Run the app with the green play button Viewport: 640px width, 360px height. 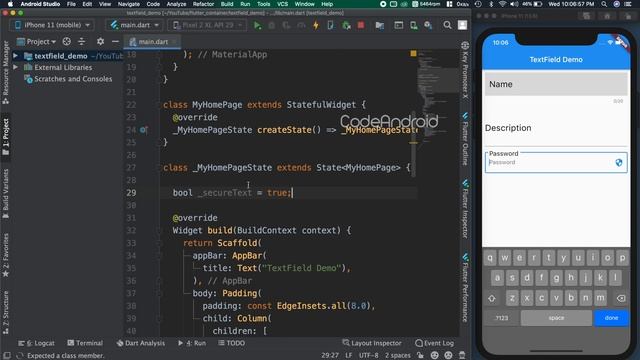click(257, 25)
